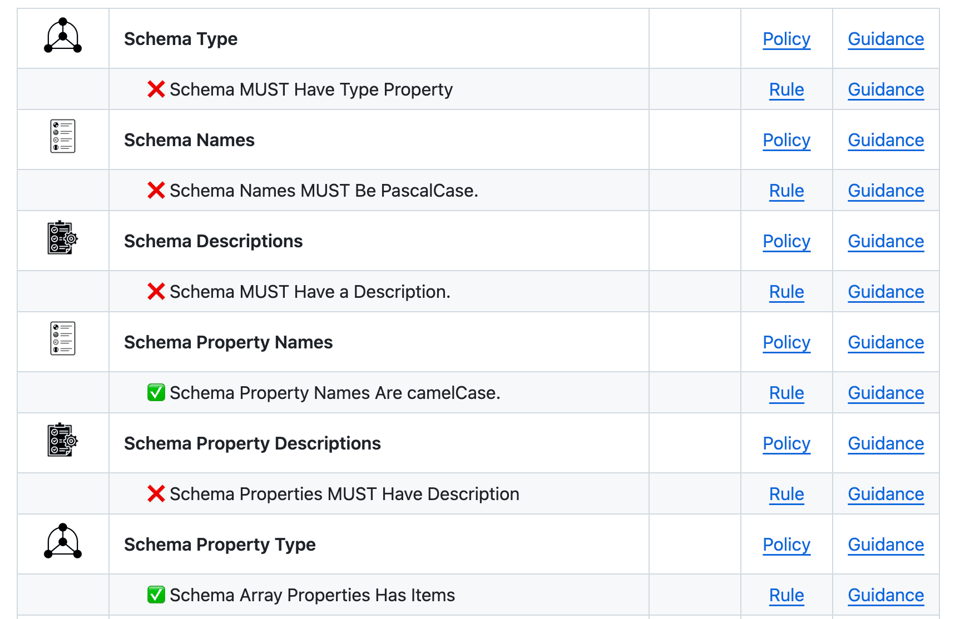The width and height of the screenshot is (960, 619).
Task: Open Rule link for Schema MUST Have Type Property
Action: click(x=786, y=89)
